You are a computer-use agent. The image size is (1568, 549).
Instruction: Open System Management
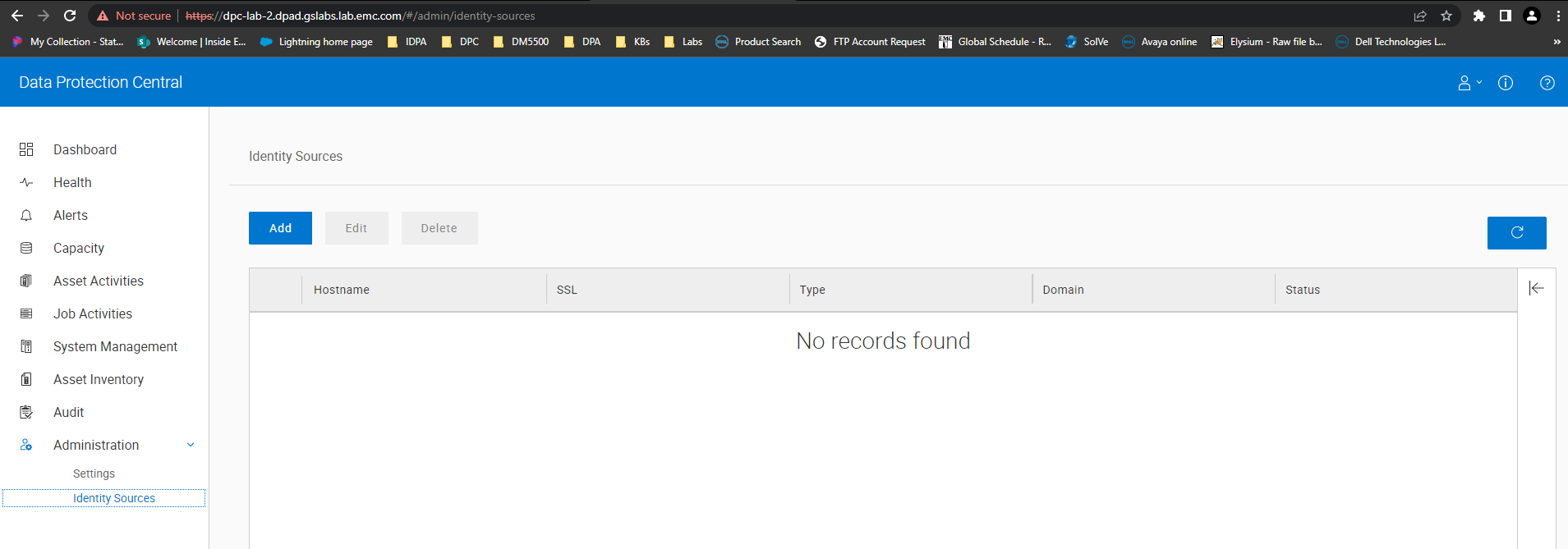(x=115, y=346)
